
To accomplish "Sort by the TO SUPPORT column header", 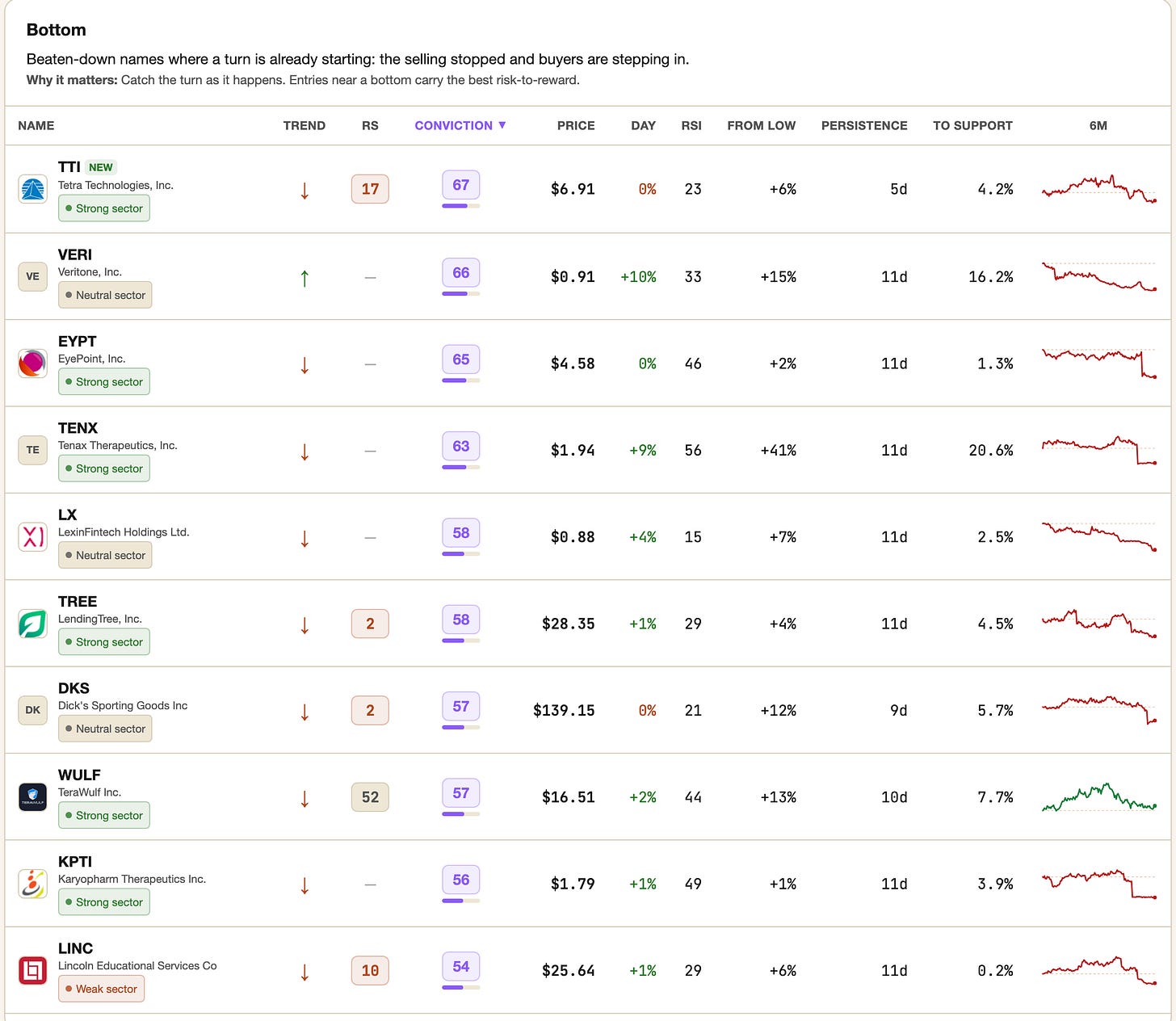I will tap(972, 125).
